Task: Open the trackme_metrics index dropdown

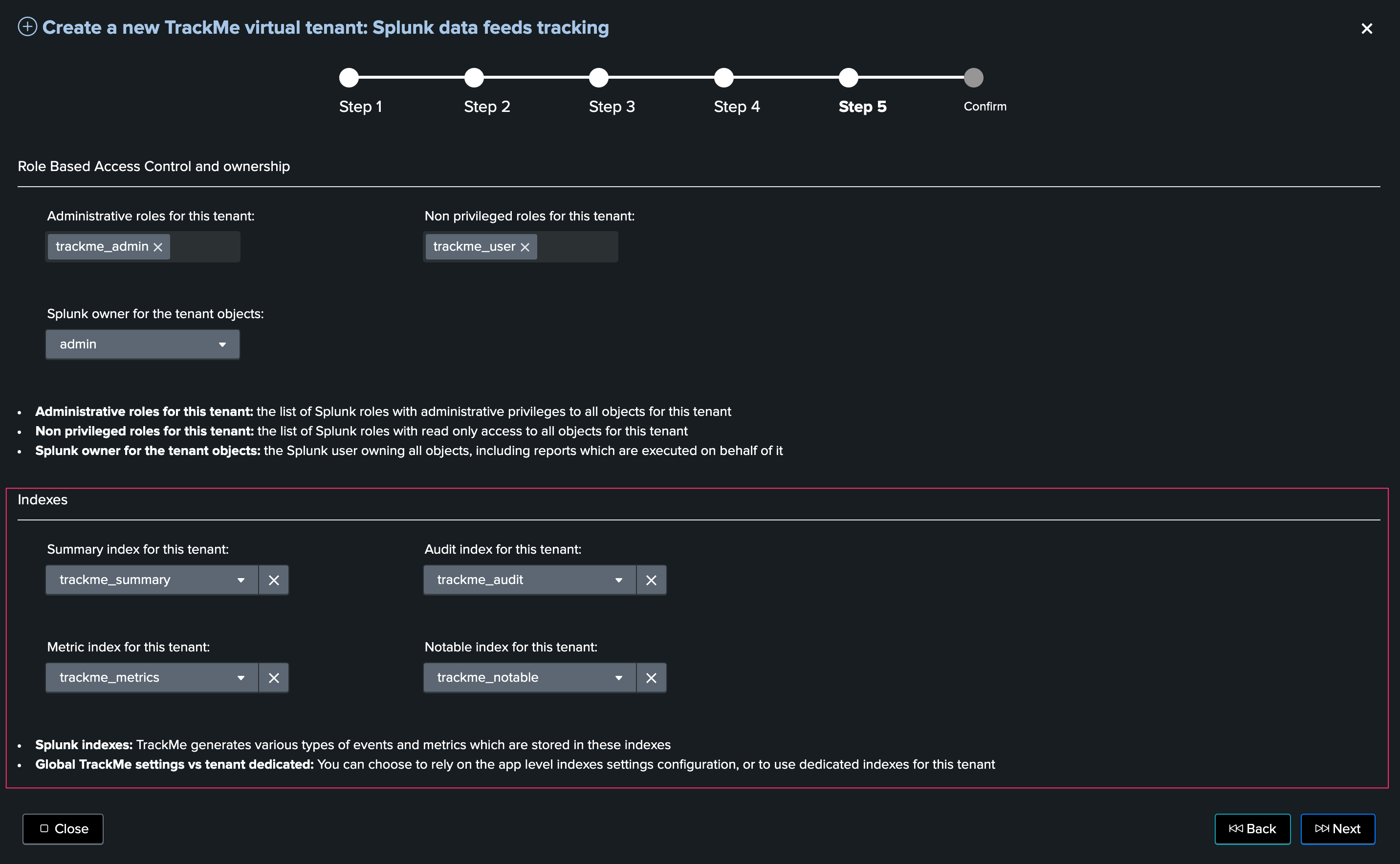Action: tap(152, 678)
